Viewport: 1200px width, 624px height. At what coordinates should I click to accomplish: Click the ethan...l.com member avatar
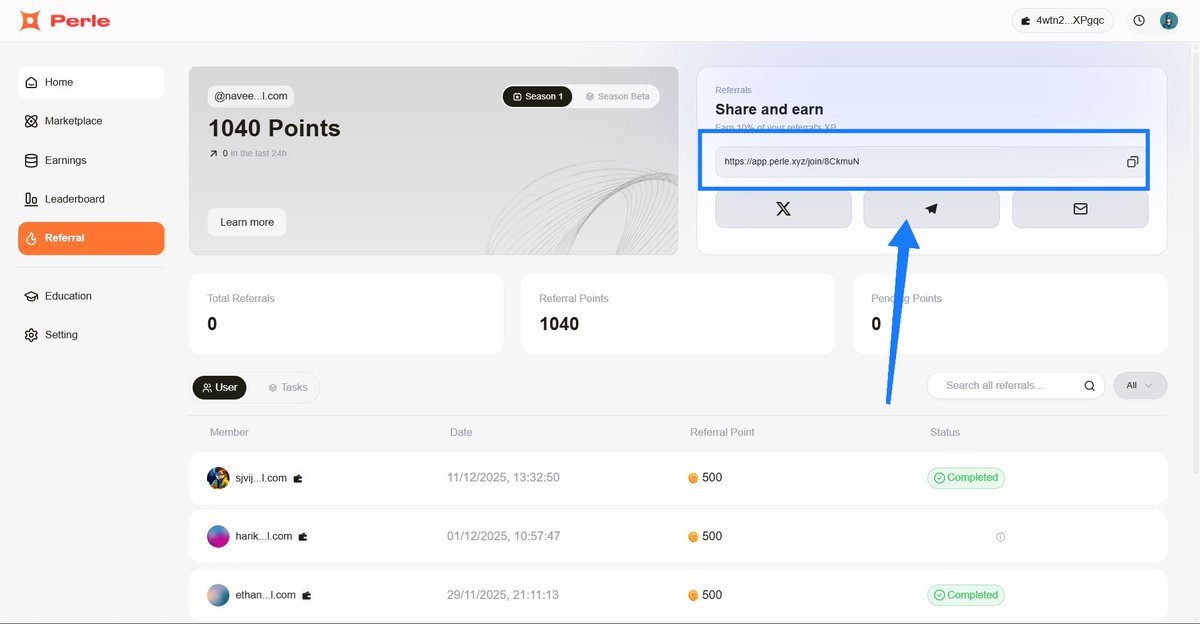218,595
